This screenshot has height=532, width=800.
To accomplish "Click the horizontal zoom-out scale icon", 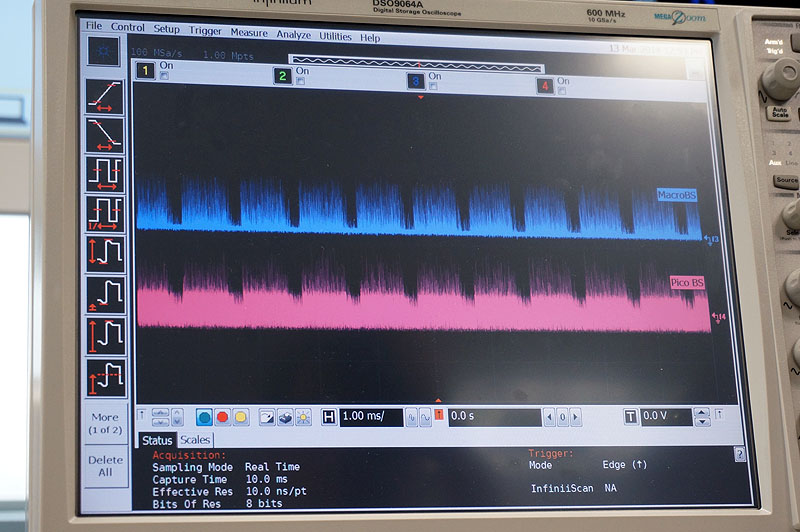I will (412, 418).
